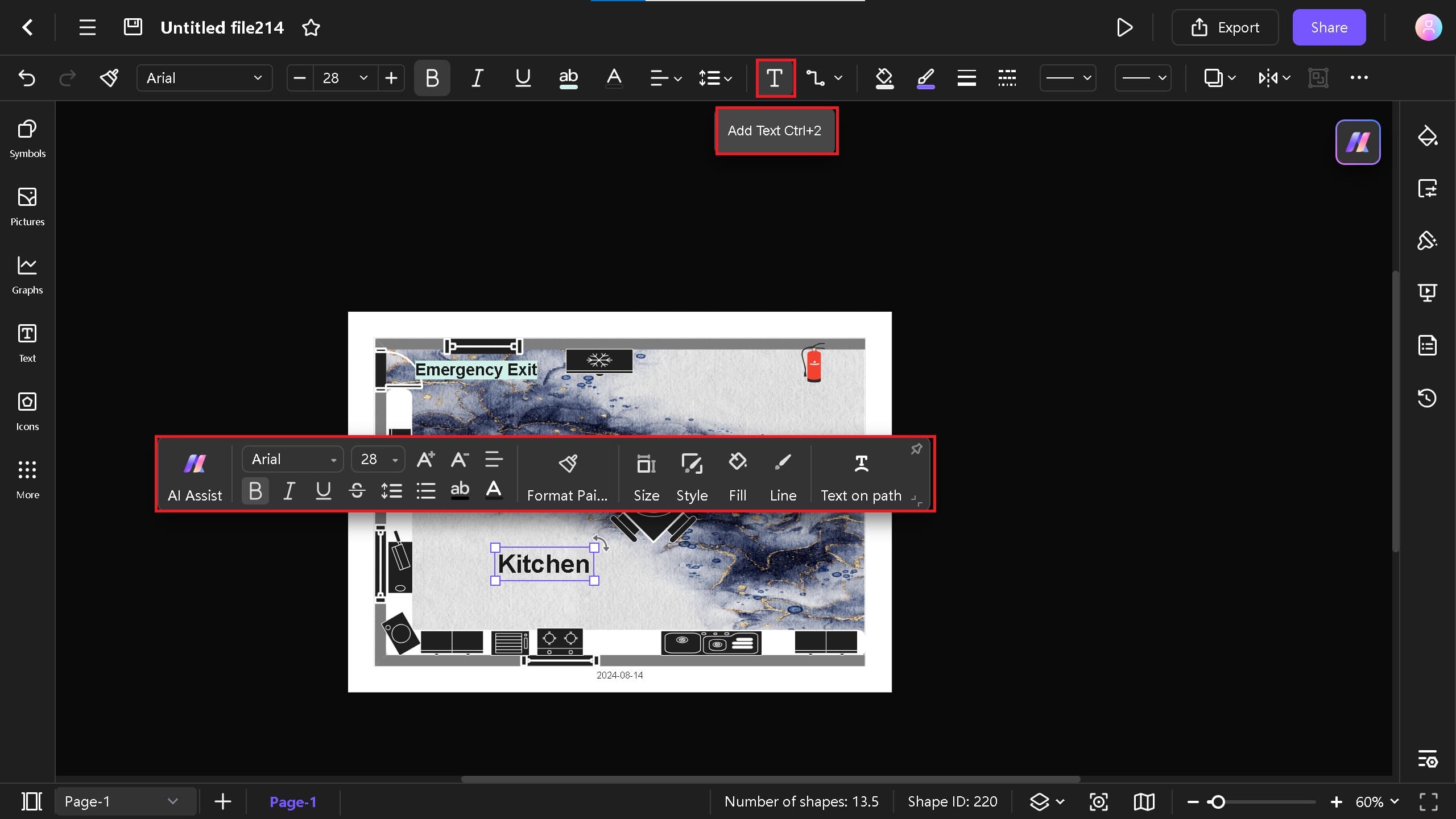The image size is (1456, 819).
Task: Click the Share button
Action: coord(1329,27)
